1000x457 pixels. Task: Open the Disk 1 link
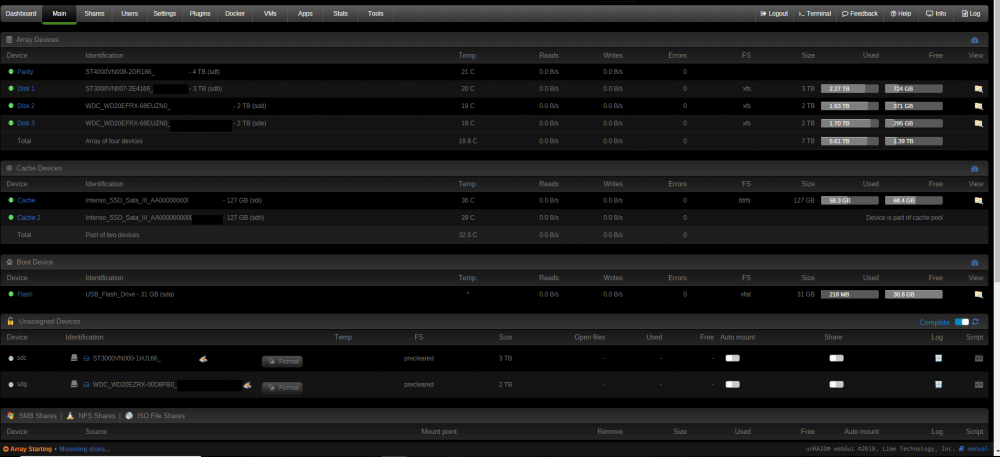(26, 89)
